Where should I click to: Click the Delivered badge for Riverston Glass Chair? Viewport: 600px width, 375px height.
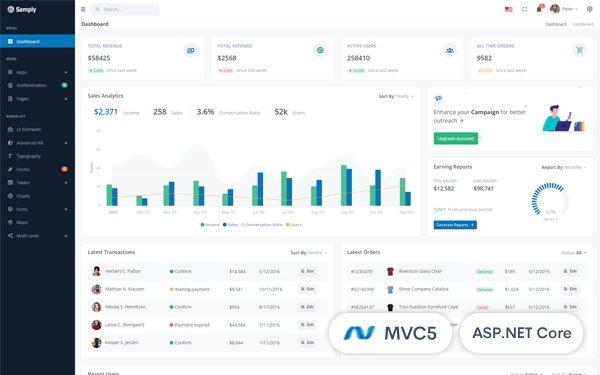click(484, 272)
